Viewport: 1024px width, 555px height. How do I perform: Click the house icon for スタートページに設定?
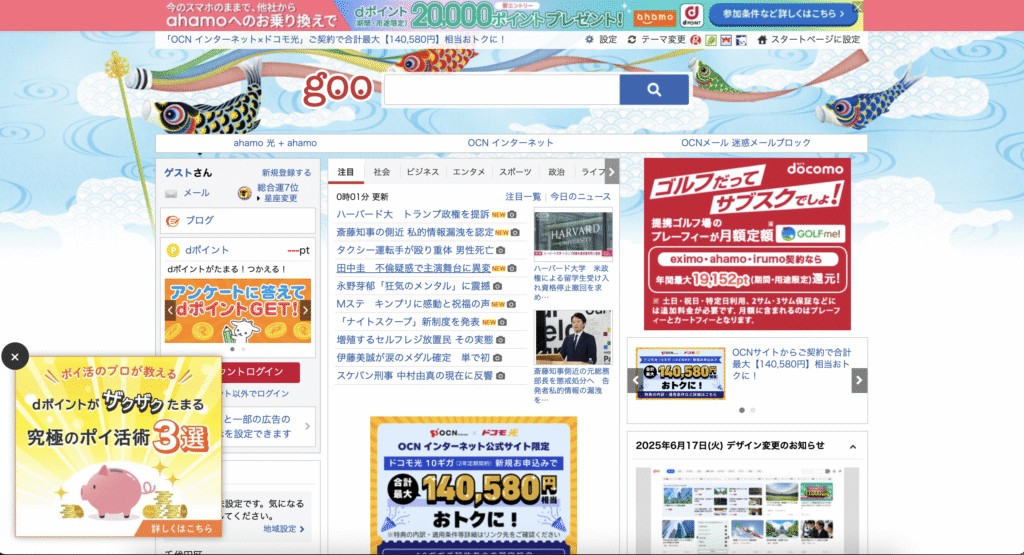[762, 40]
